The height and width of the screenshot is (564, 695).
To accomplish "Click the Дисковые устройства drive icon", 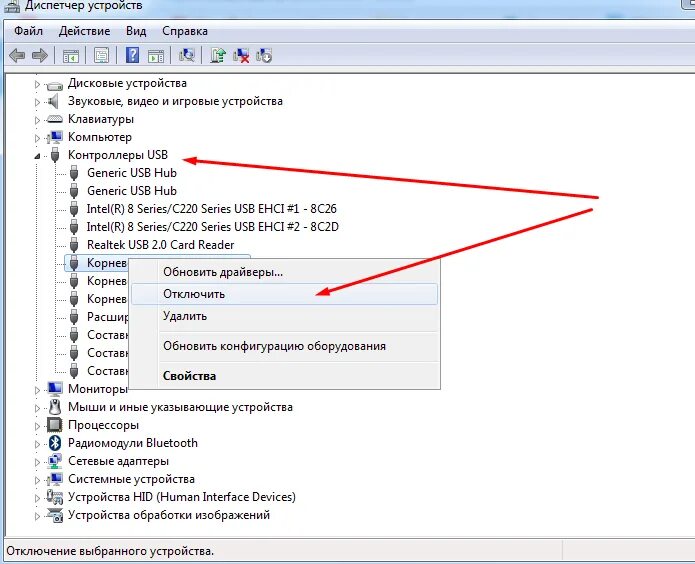I will [x=55, y=84].
